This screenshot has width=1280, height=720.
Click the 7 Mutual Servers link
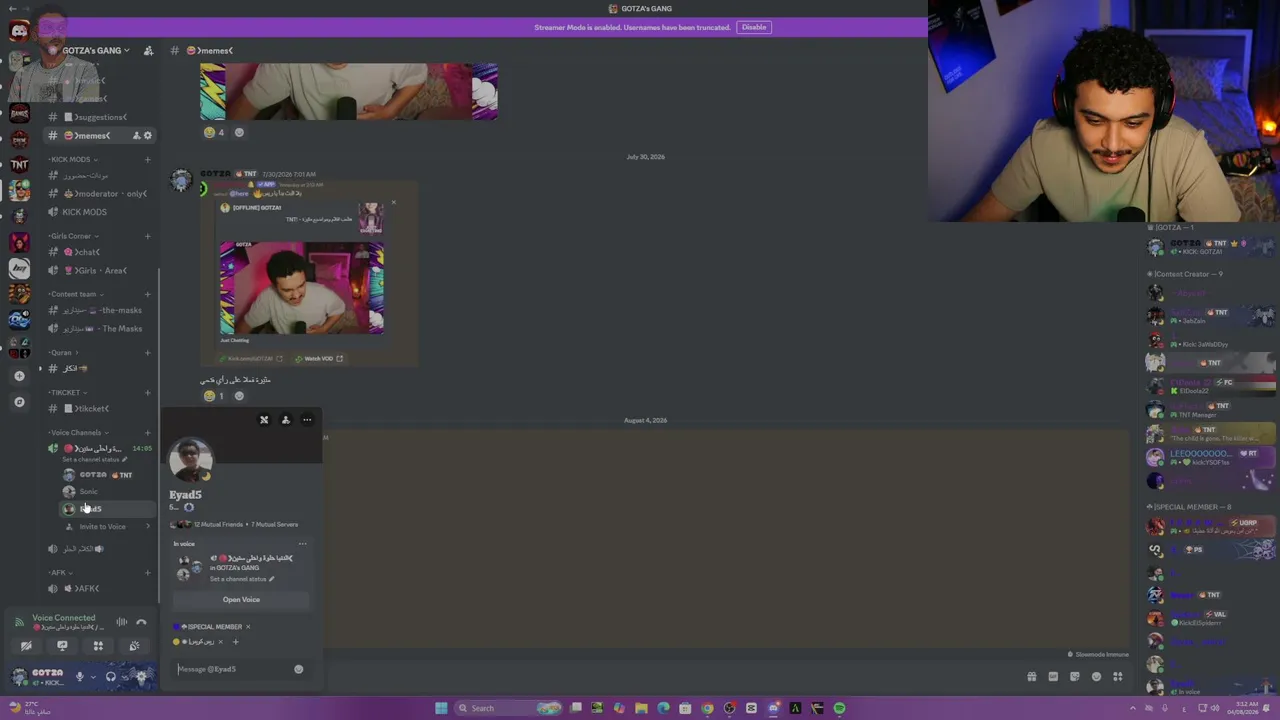click(274, 524)
